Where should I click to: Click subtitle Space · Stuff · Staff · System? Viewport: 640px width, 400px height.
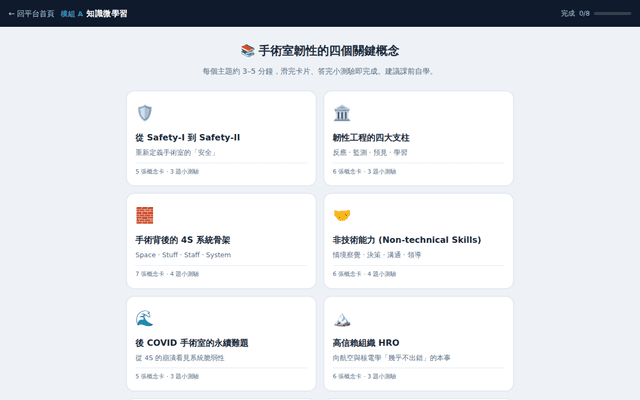(x=183, y=255)
